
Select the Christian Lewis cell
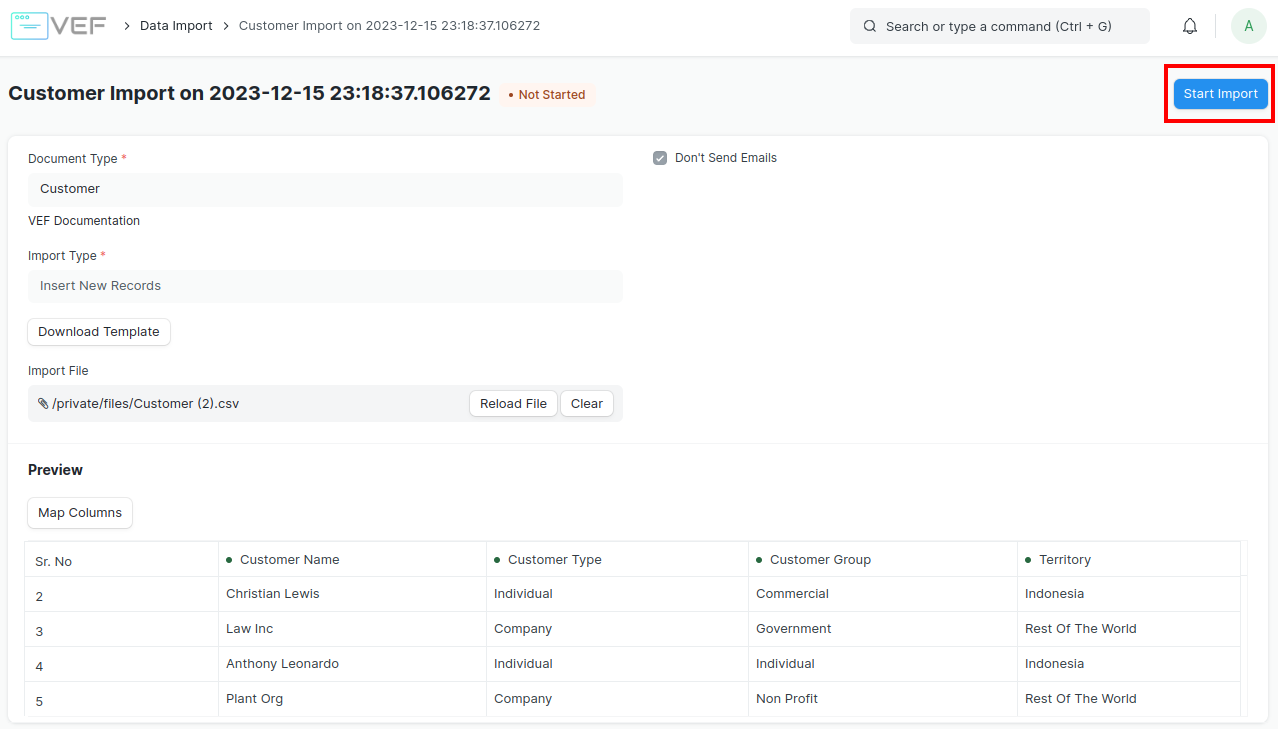click(352, 594)
